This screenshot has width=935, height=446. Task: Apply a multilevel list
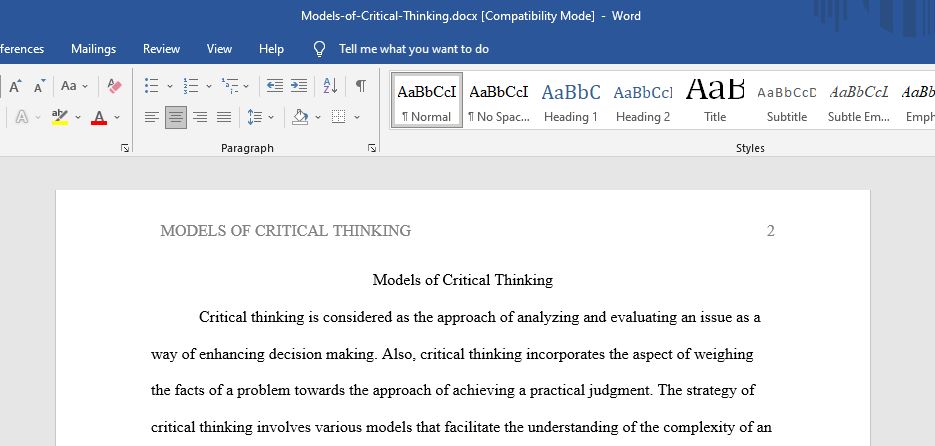[230, 86]
